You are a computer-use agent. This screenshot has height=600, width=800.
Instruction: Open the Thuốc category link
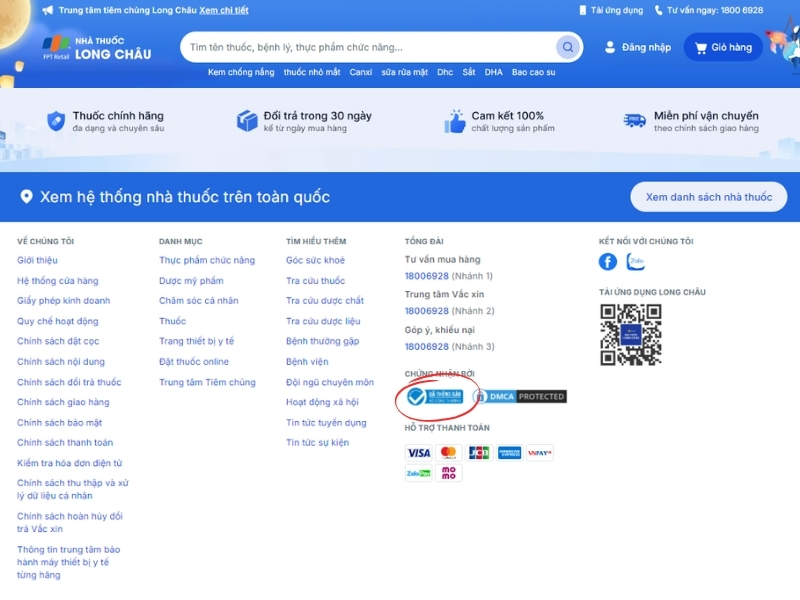tap(172, 321)
